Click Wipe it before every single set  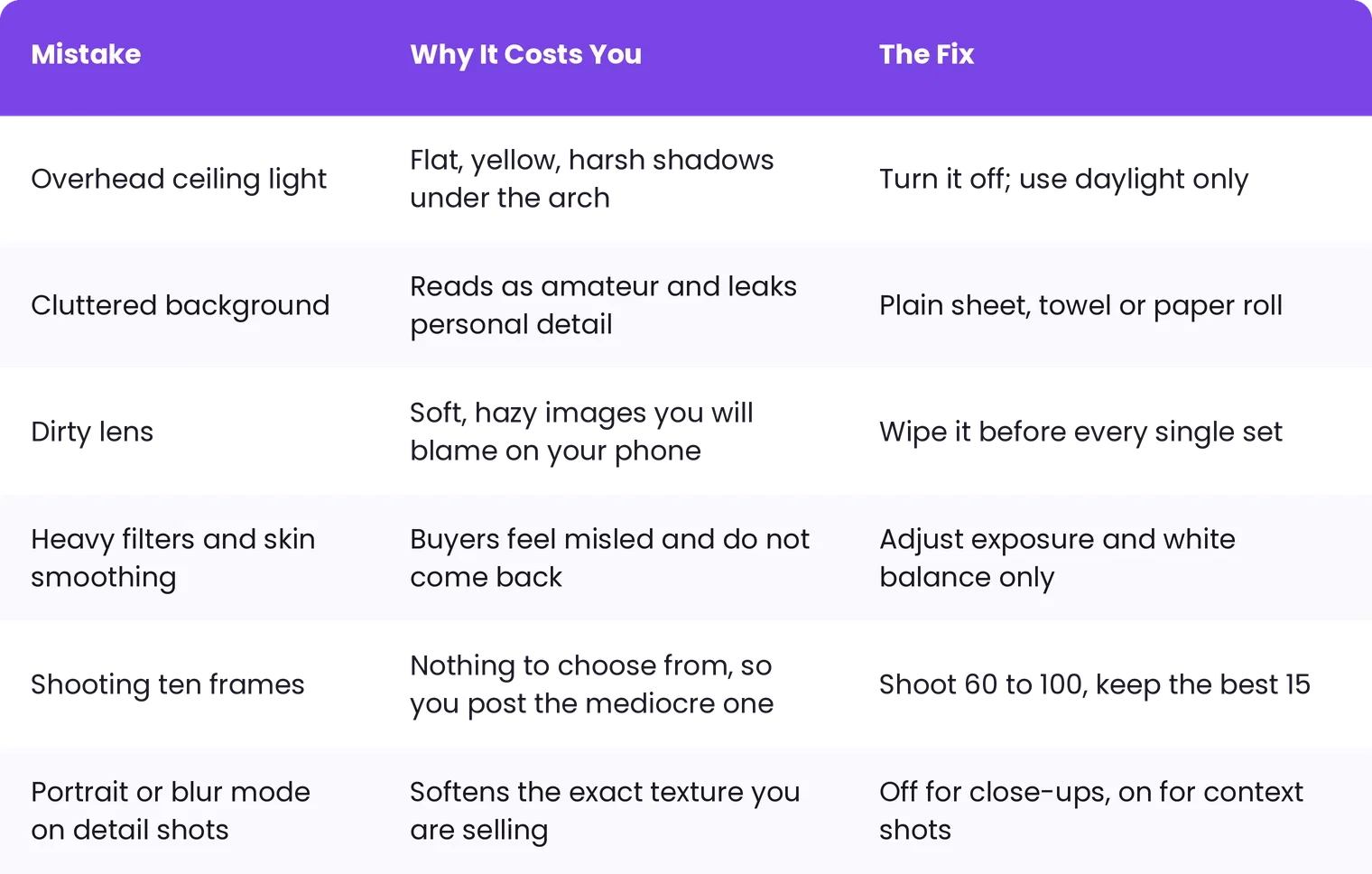coord(1080,432)
